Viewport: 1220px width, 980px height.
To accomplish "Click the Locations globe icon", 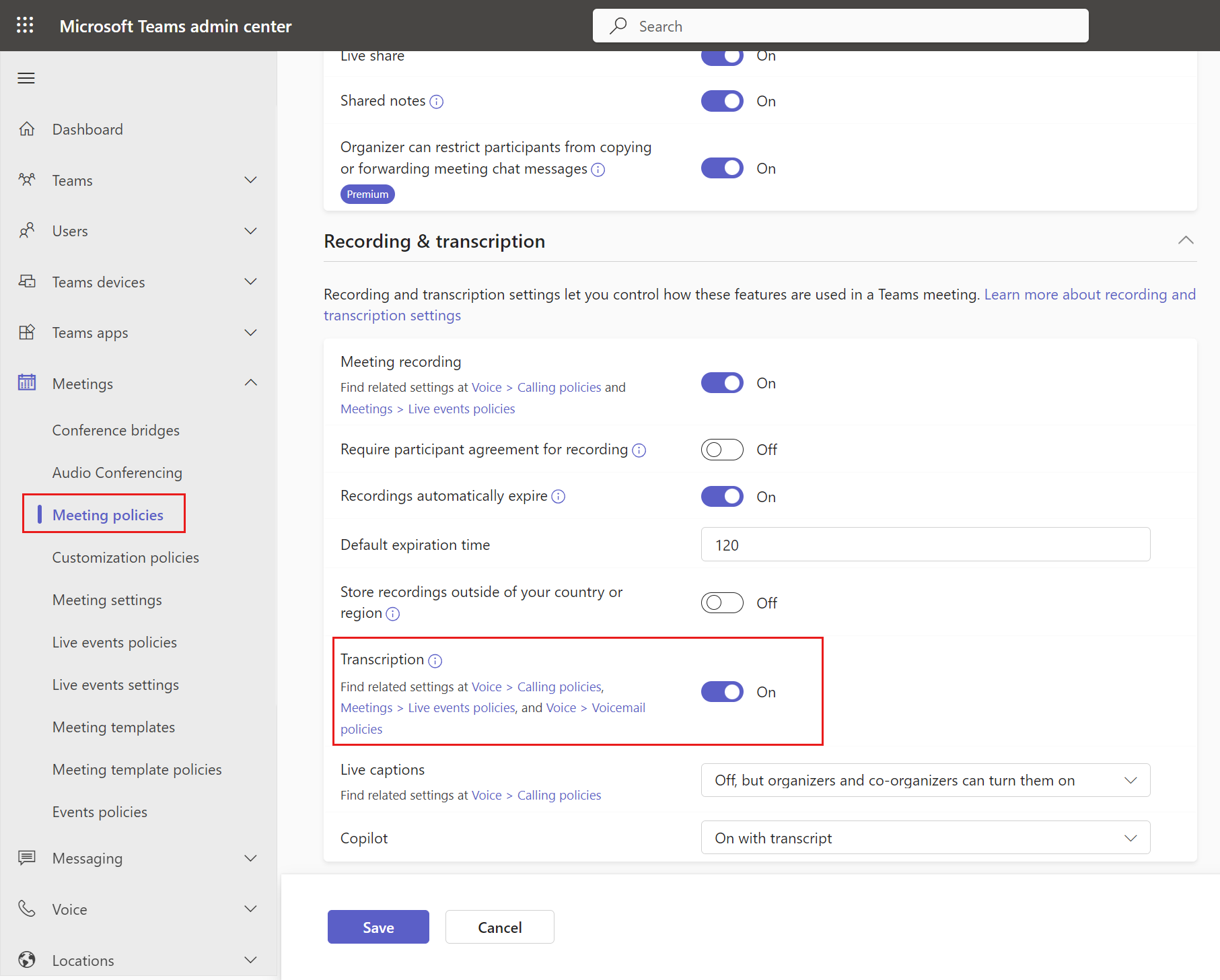I will tap(27, 959).
